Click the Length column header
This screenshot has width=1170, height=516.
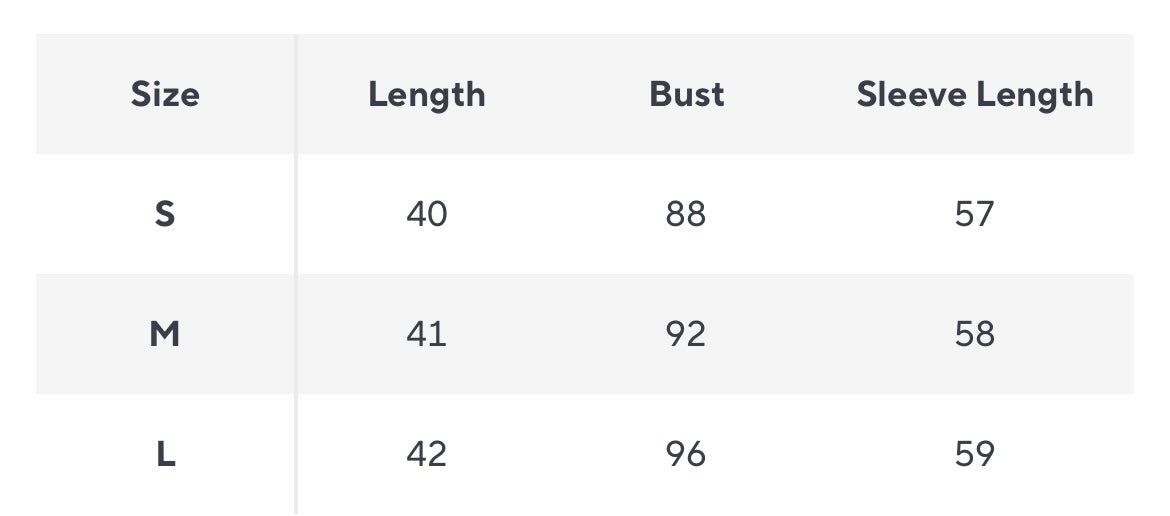tap(427, 94)
